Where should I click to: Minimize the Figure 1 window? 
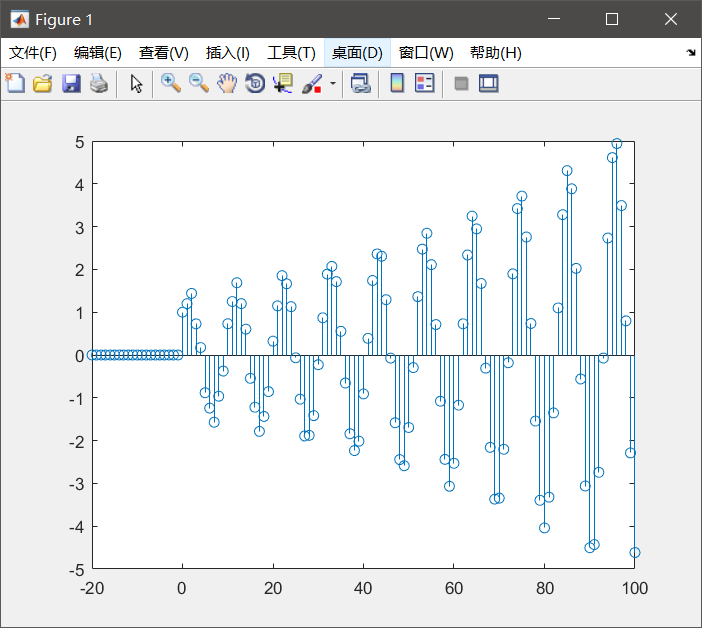pos(554,19)
